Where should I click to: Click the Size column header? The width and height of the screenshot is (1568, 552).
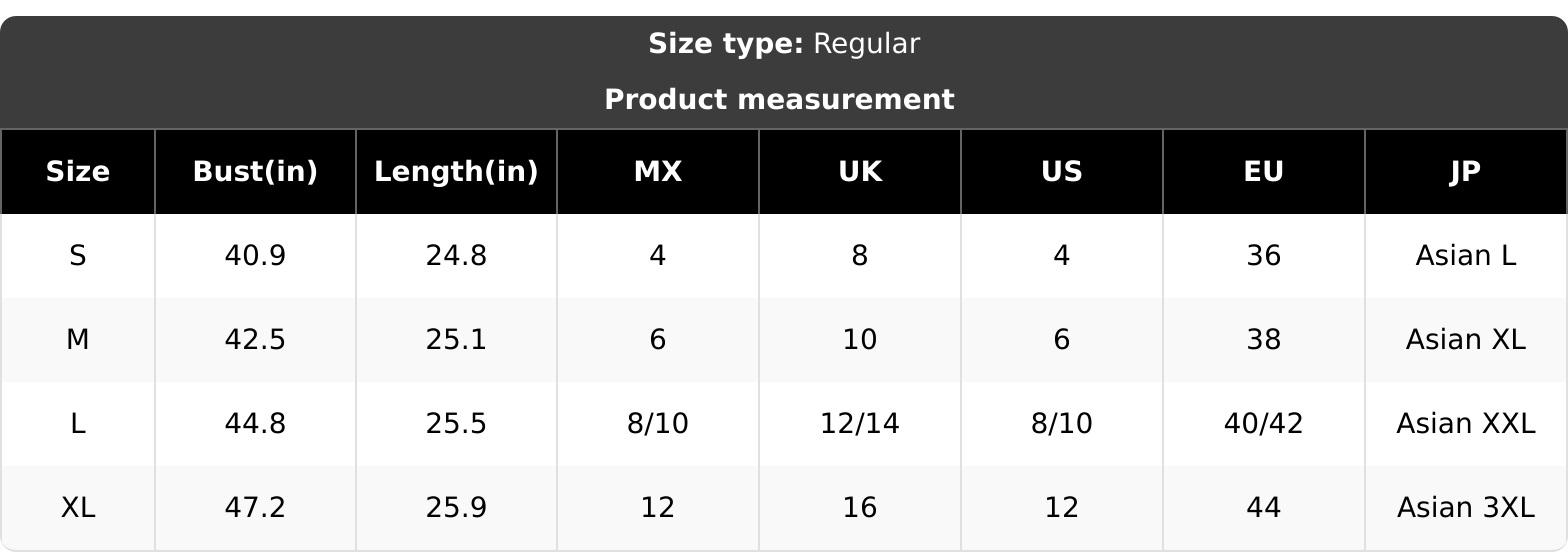(77, 172)
